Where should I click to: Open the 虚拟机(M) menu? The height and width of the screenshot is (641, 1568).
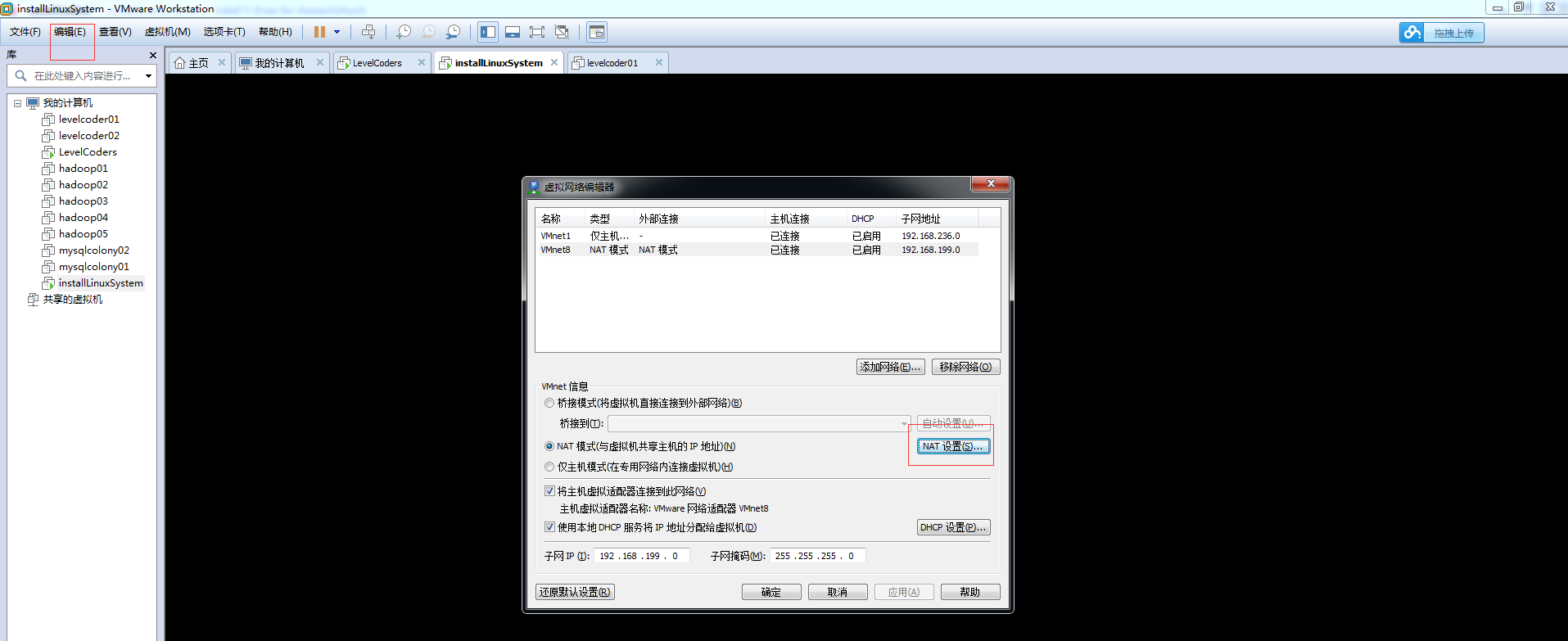(x=168, y=32)
